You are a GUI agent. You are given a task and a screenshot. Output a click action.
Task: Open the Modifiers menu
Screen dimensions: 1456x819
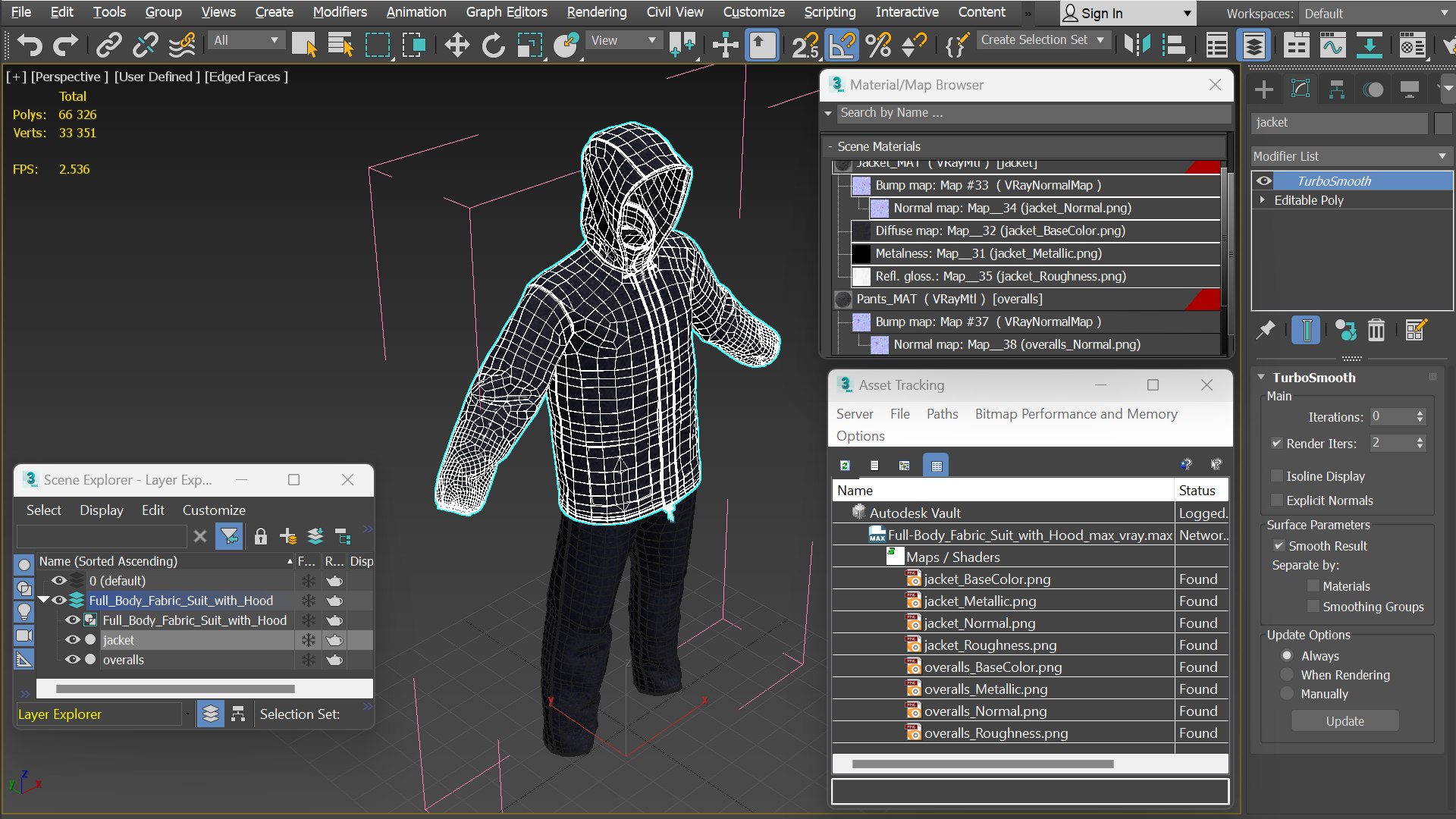click(340, 12)
